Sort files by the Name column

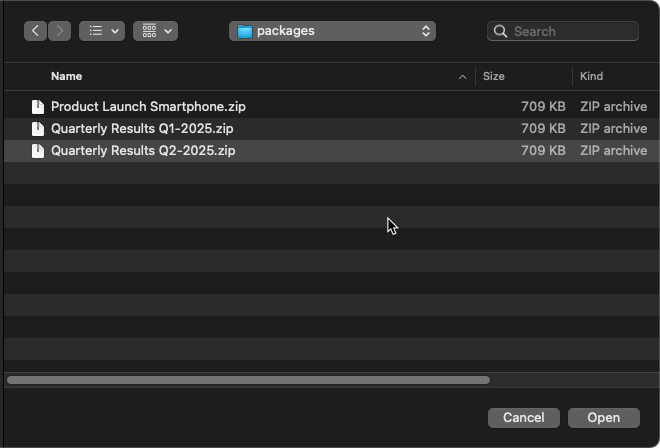pos(67,76)
